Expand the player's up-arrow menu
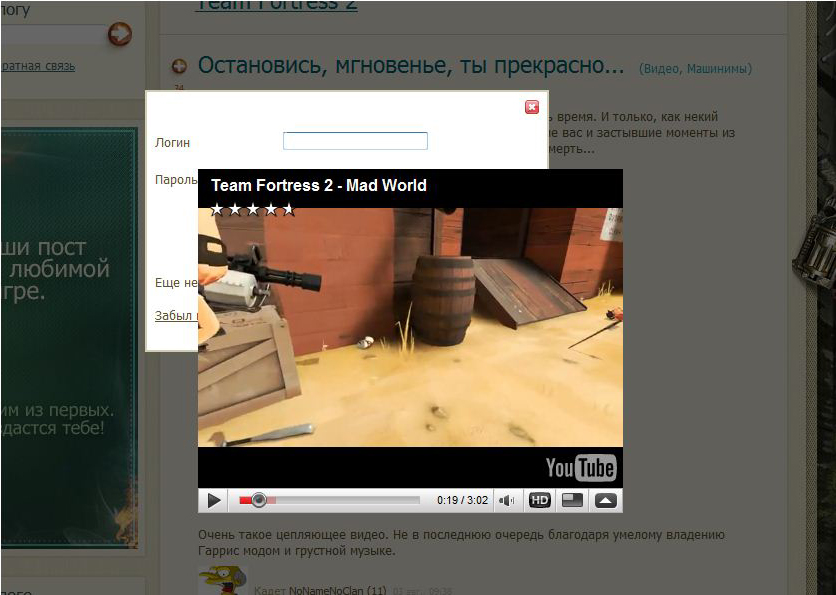Viewport: 836px width, 595px height. click(x=605, y=501)
